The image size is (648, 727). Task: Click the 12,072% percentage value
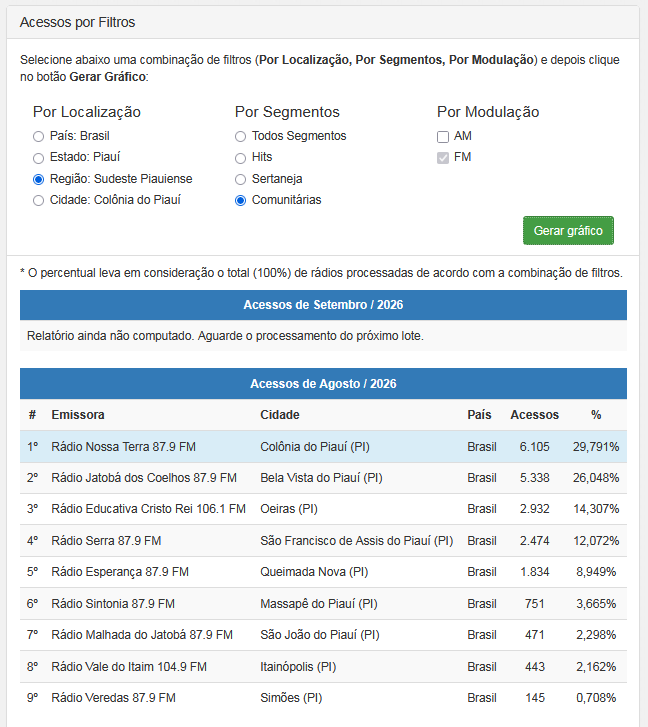[596, 541]
